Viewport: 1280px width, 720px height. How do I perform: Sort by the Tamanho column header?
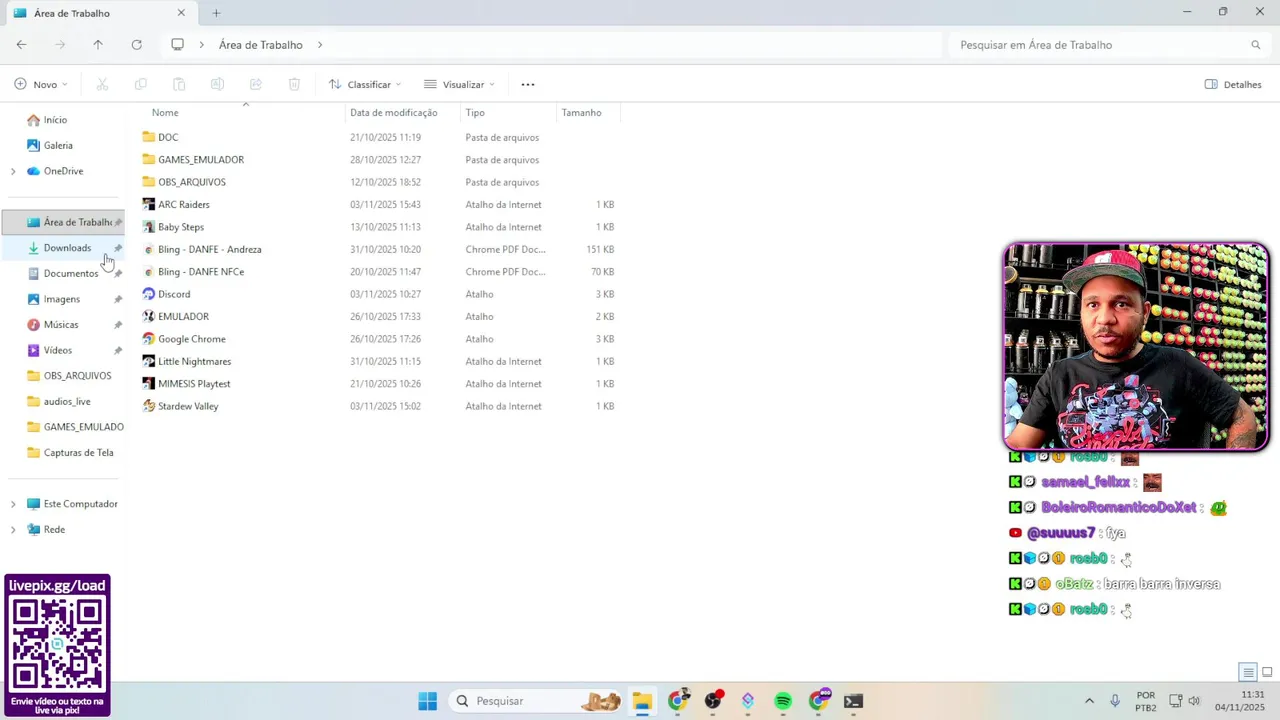[581, 113]
